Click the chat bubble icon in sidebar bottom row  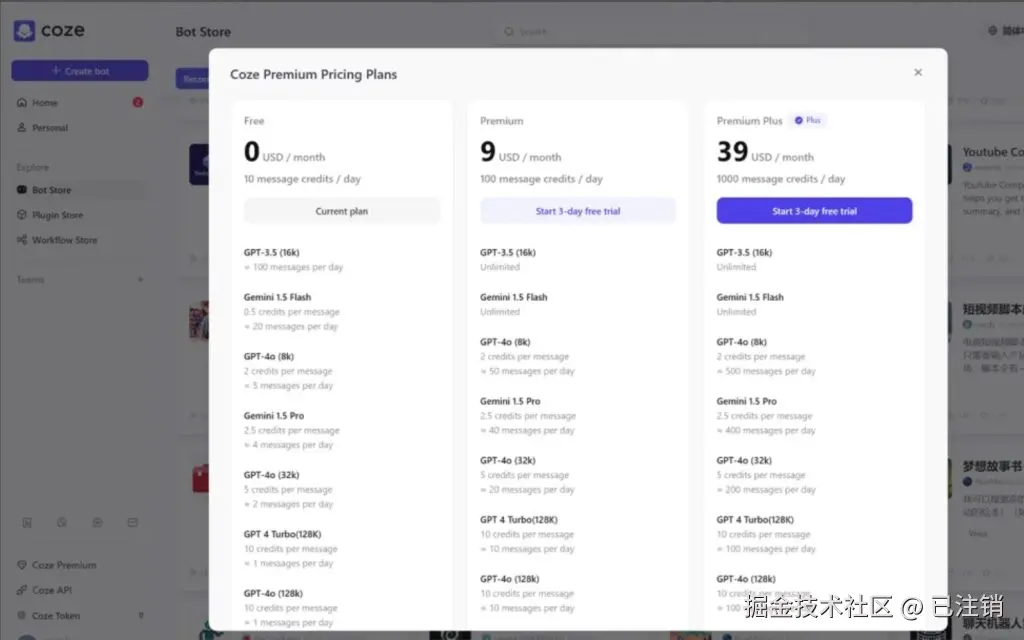pos(97,522)
